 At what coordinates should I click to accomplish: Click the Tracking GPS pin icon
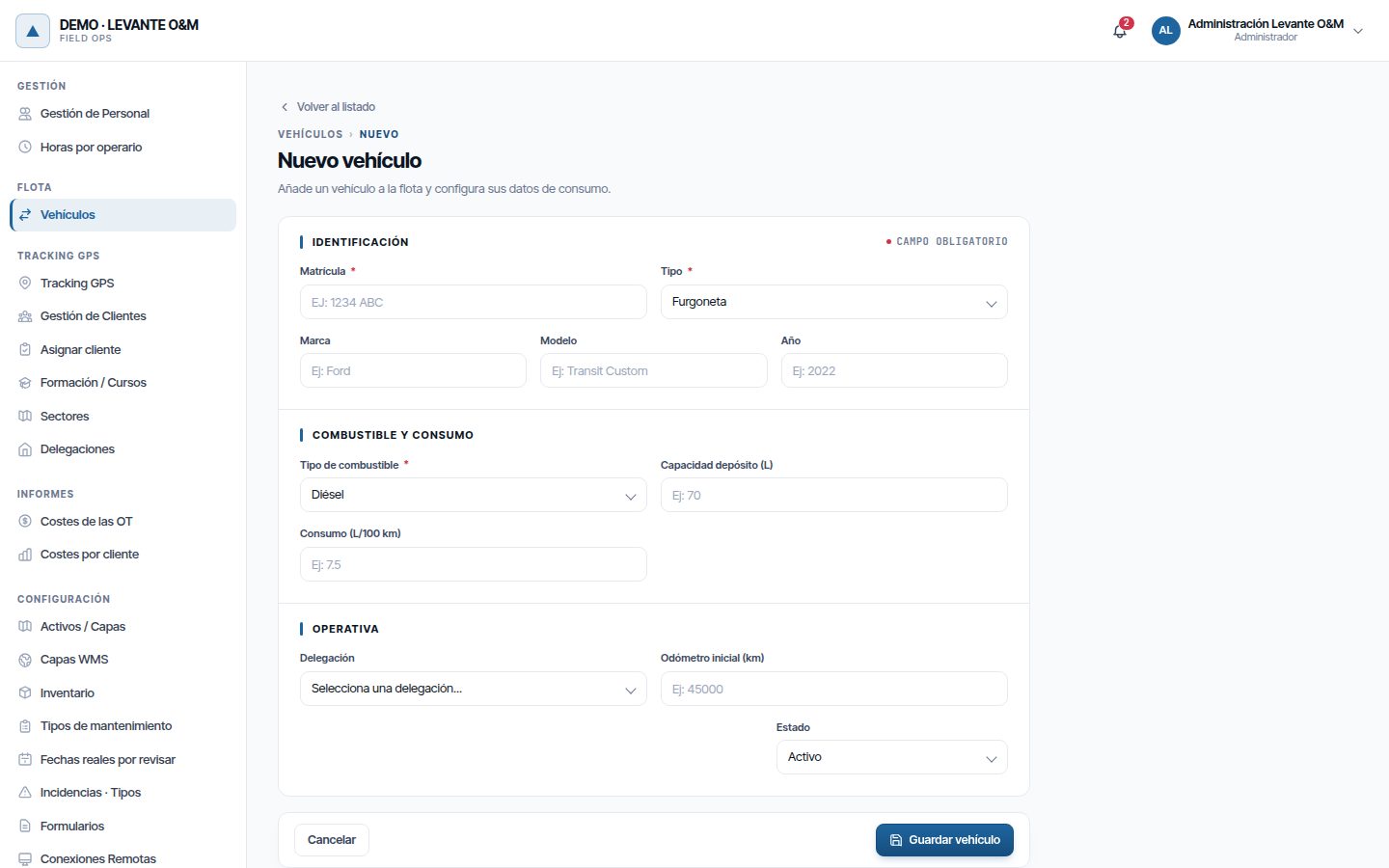click(25, 284)
